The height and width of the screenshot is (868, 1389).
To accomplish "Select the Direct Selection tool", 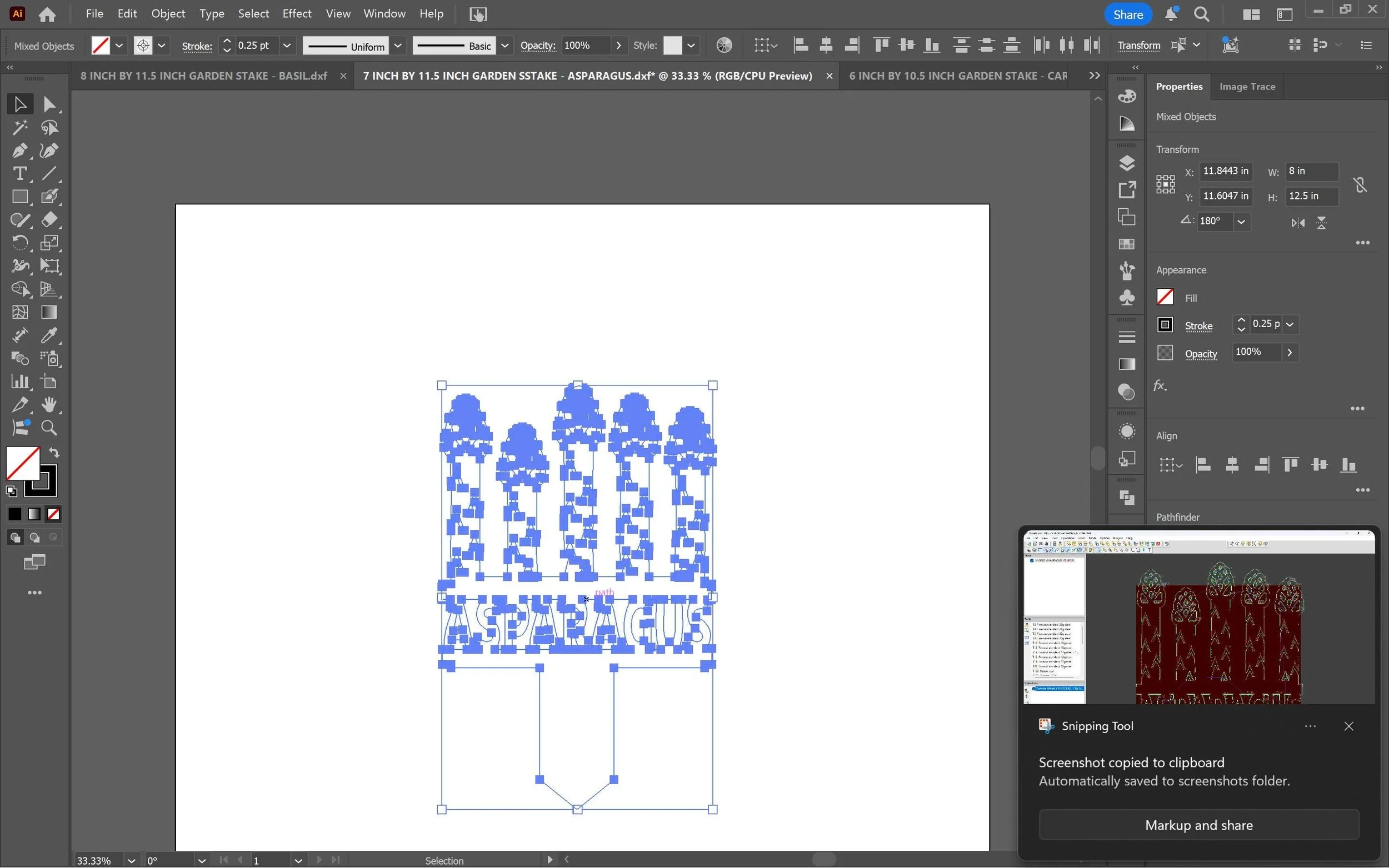I will pos(49,104).
